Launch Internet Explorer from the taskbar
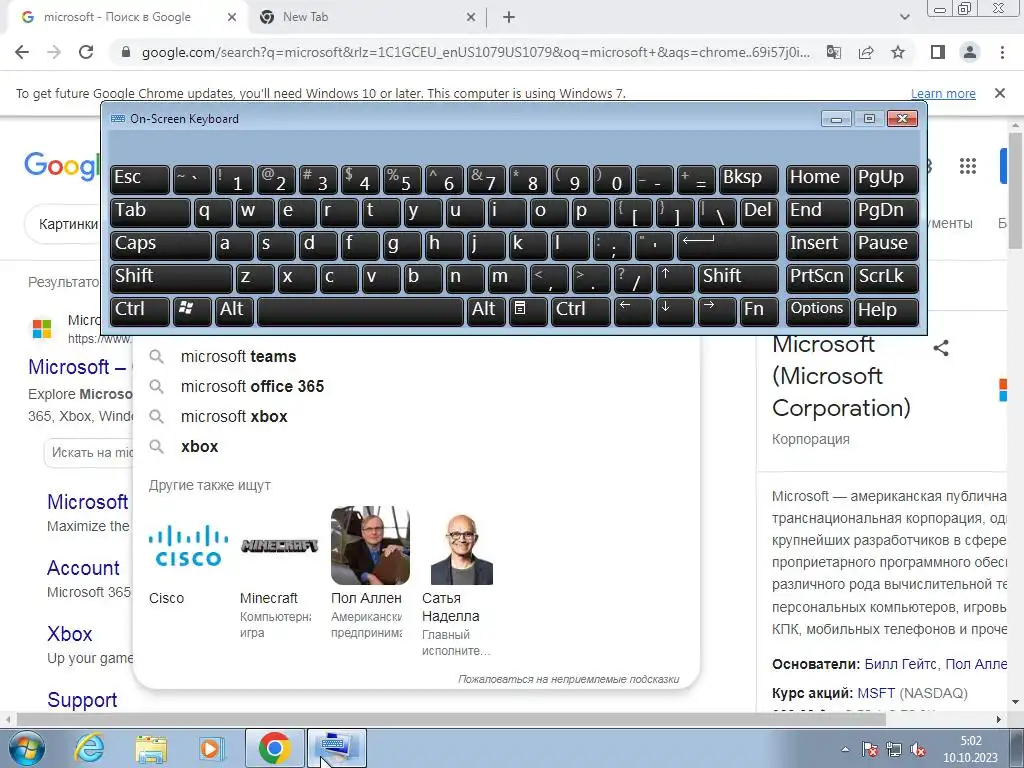The image size is (1024, 768). (x=89, y=748)
